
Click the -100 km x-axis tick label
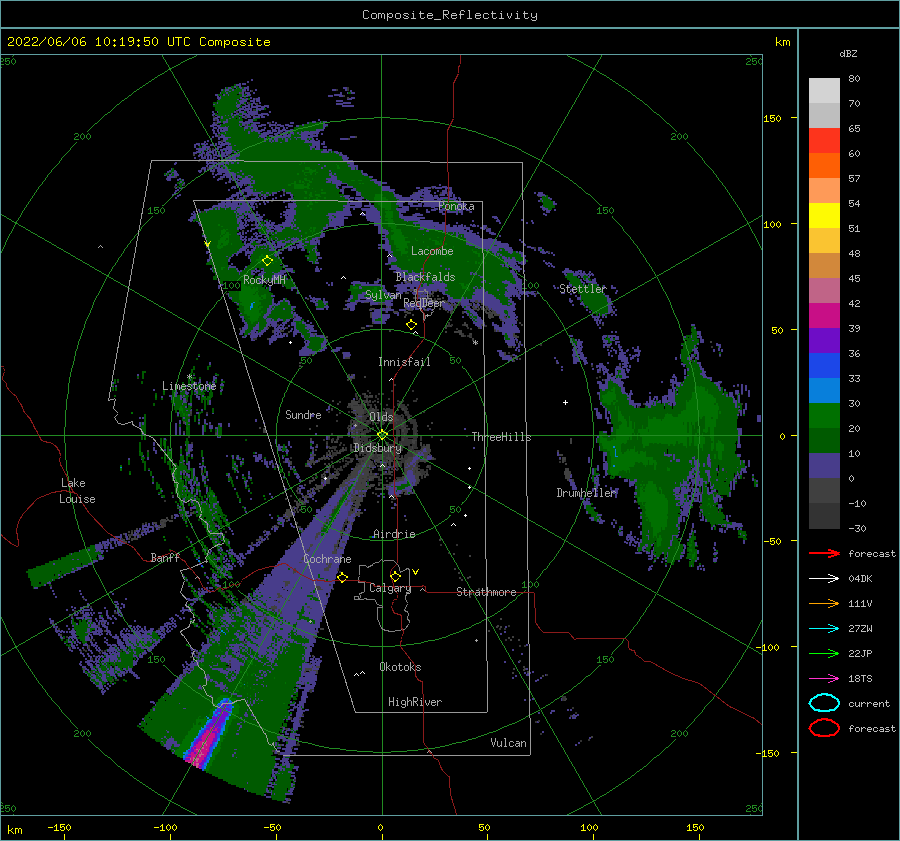click(165, 828)
